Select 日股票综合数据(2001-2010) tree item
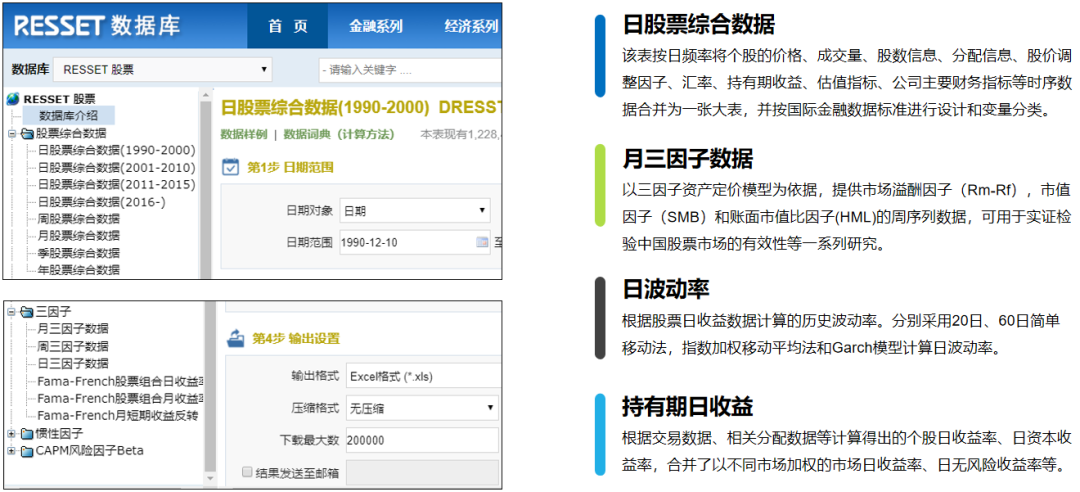 tap(116, 167)
